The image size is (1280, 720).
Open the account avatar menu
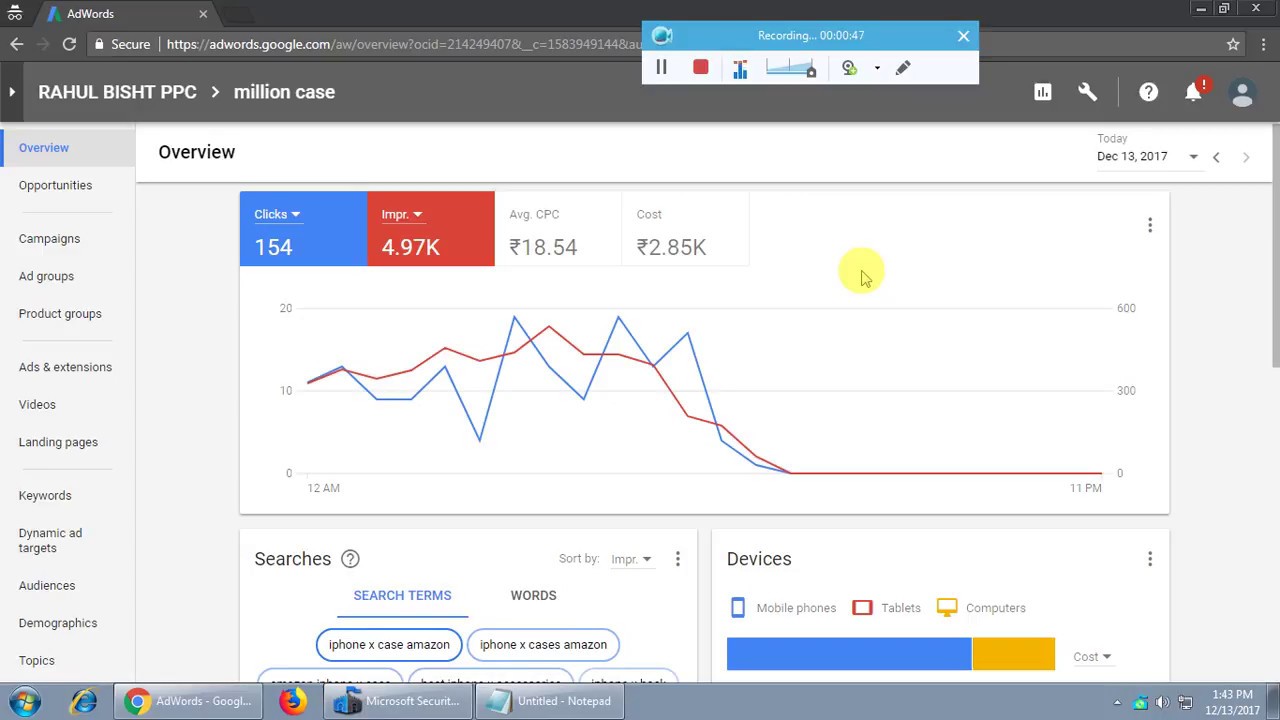[1242, 93]
